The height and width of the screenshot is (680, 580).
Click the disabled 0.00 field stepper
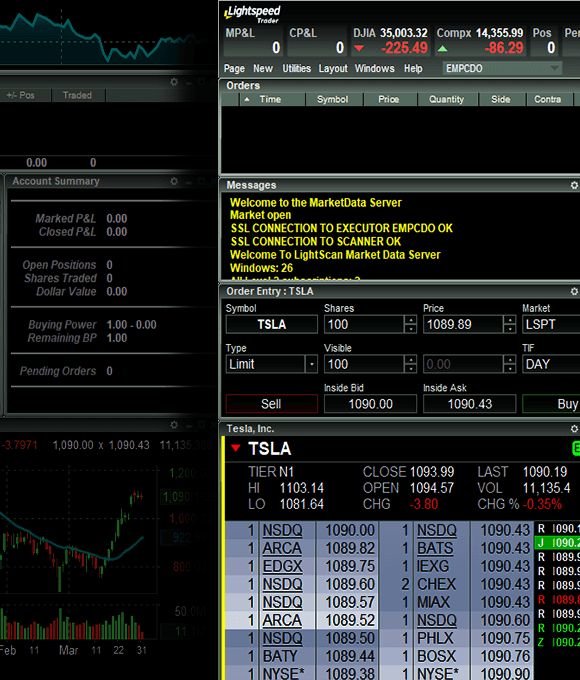[509, 364]
